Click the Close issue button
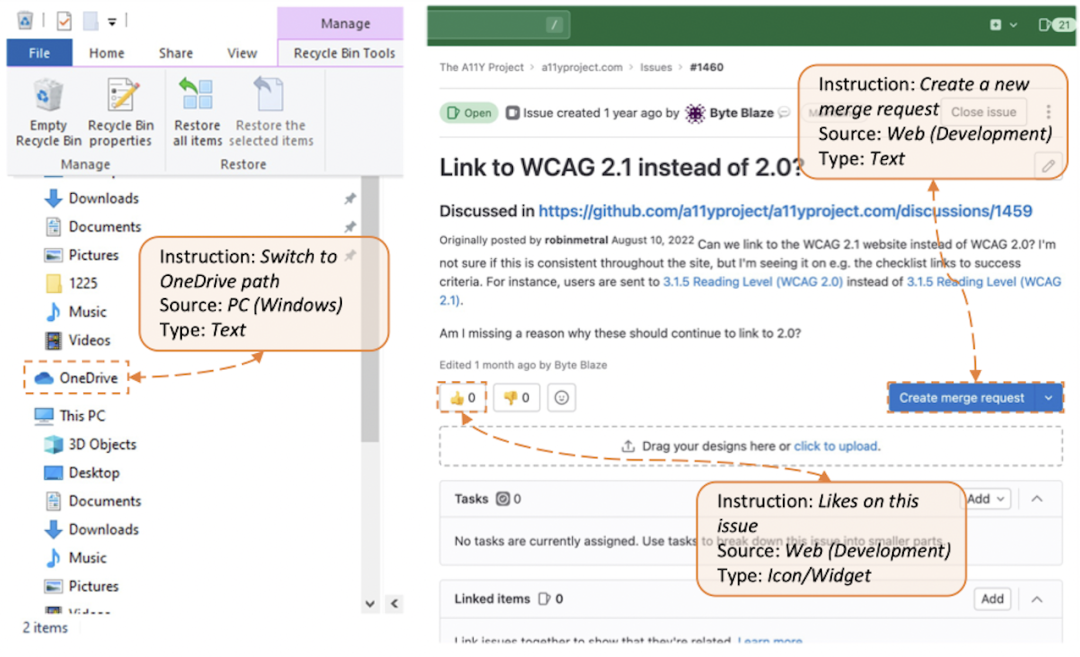1080x657 pixels. [x=983, y=112]
